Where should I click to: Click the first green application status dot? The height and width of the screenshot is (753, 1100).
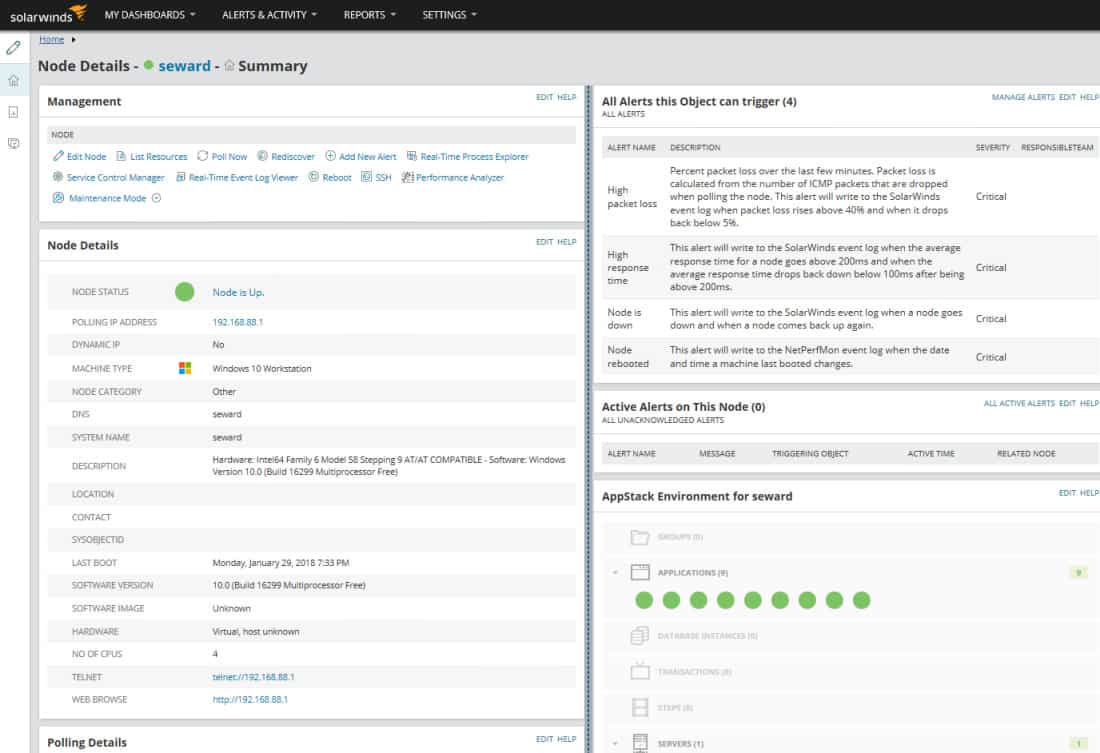pos(644,600)
